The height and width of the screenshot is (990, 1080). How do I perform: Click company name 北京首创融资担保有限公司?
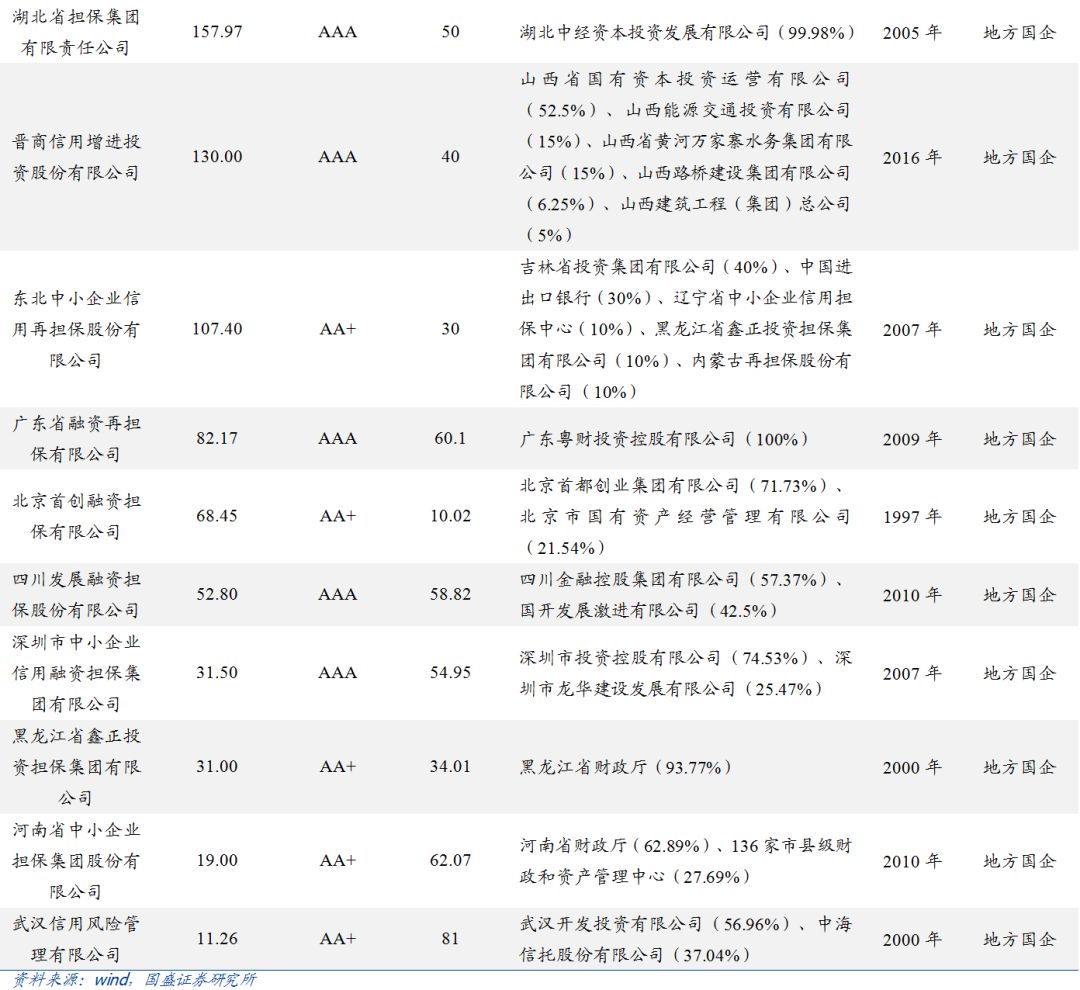pyautogui.click(x=76, y=516)
